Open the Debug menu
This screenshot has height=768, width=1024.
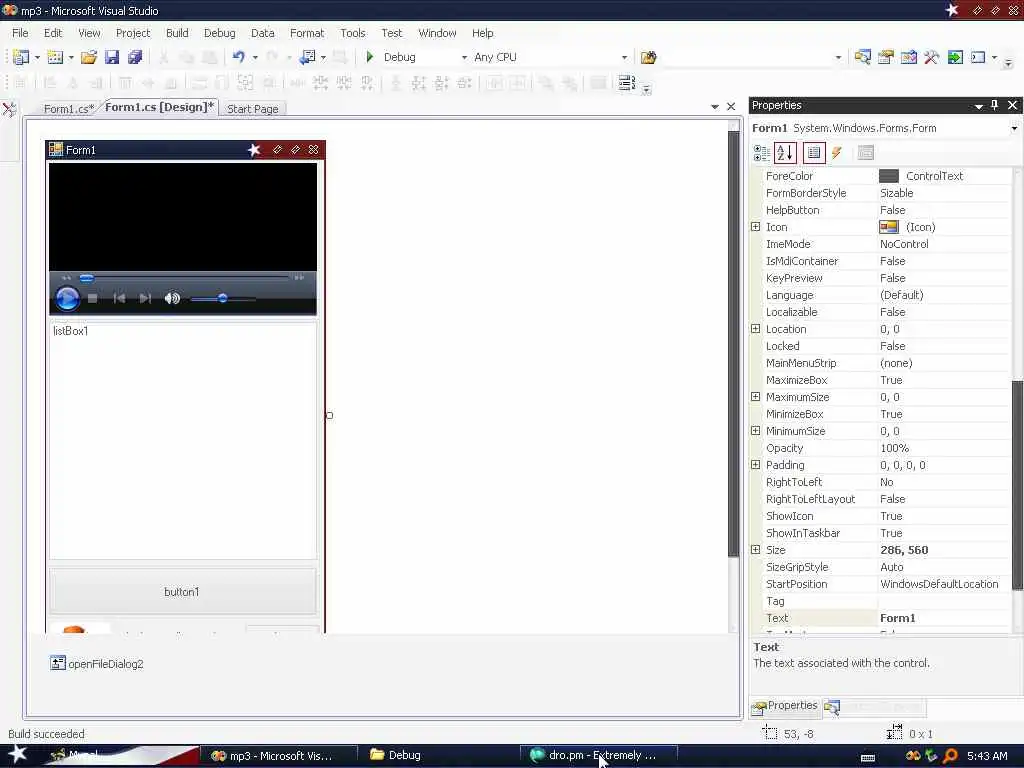[x=219, y=33]
